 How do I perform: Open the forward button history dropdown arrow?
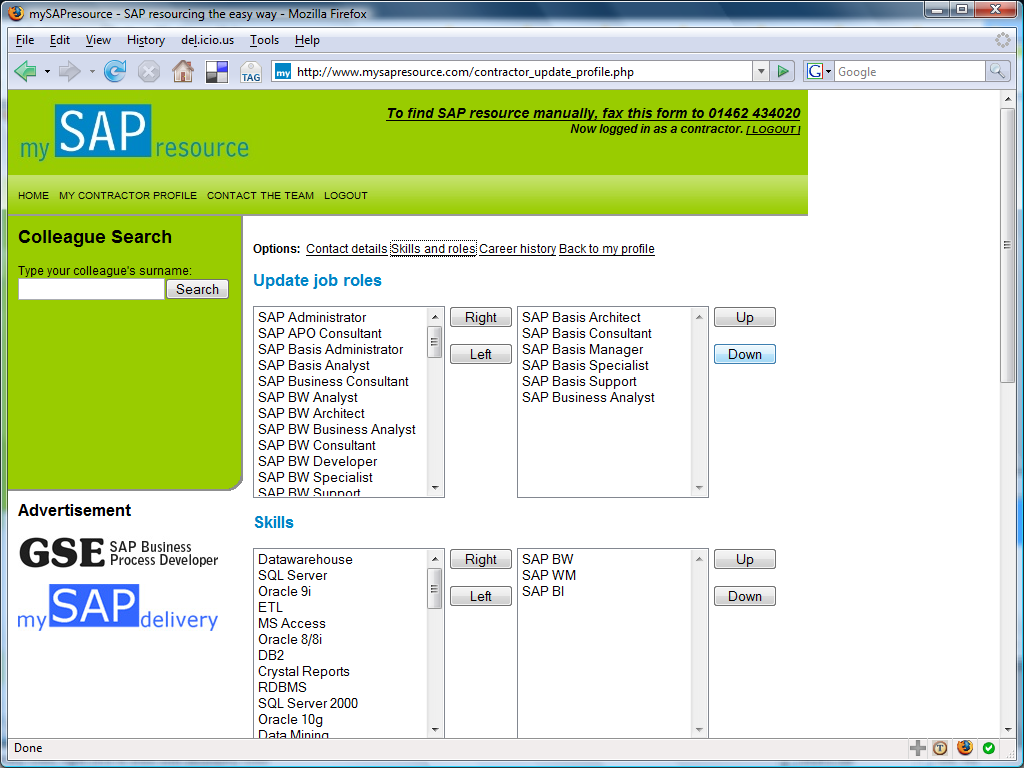tap(92, 71)
